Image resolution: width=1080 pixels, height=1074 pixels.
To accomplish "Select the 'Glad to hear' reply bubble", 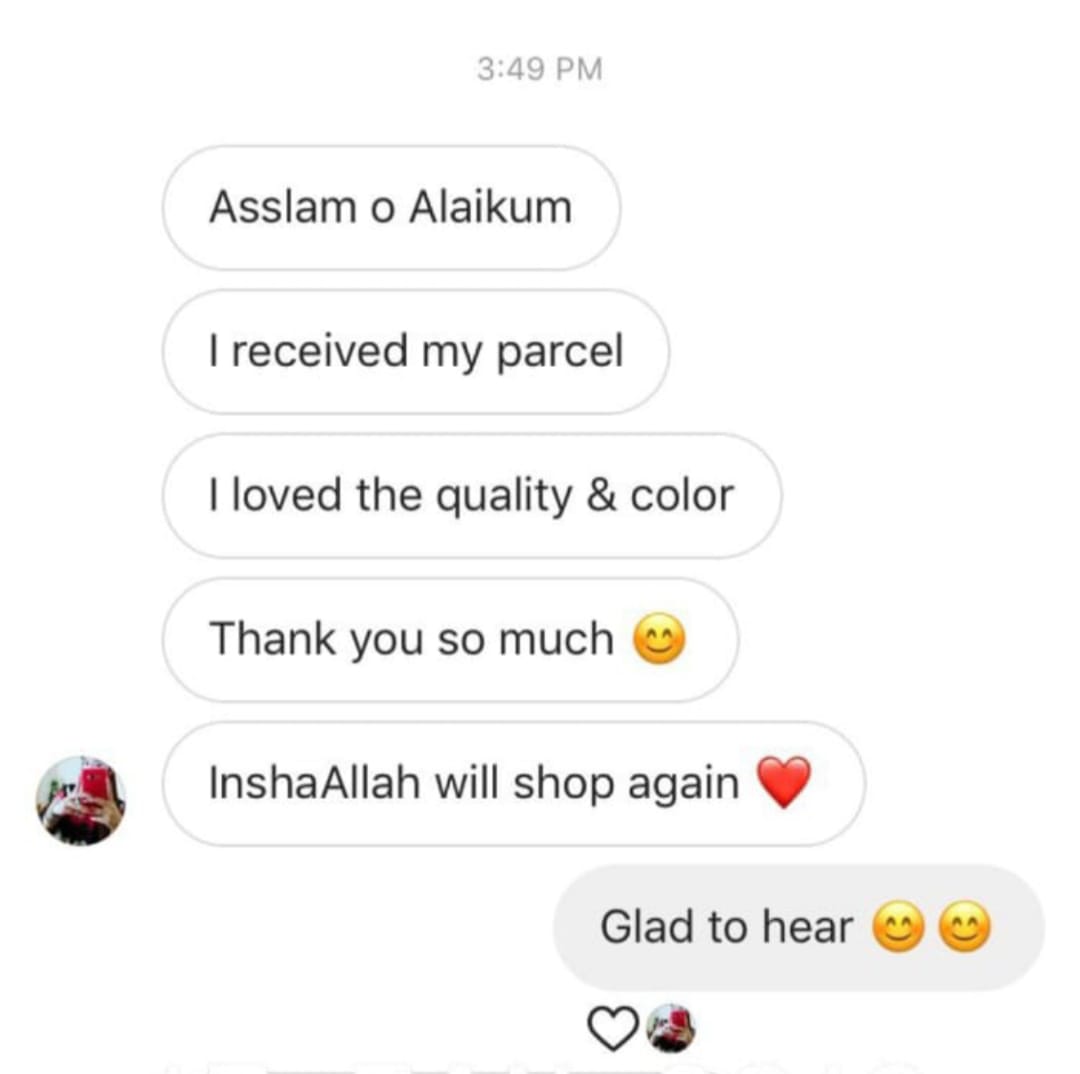I will [799, 927].
